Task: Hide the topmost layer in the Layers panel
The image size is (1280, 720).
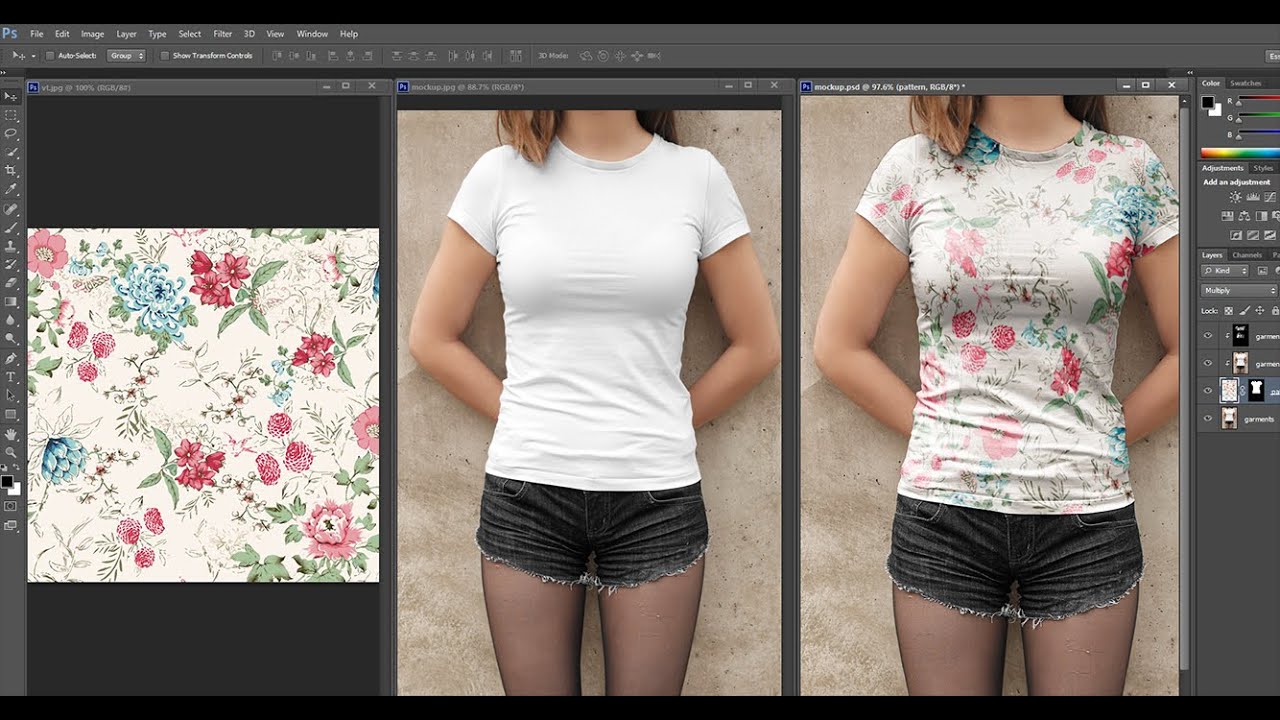Action: point(1208,336)
